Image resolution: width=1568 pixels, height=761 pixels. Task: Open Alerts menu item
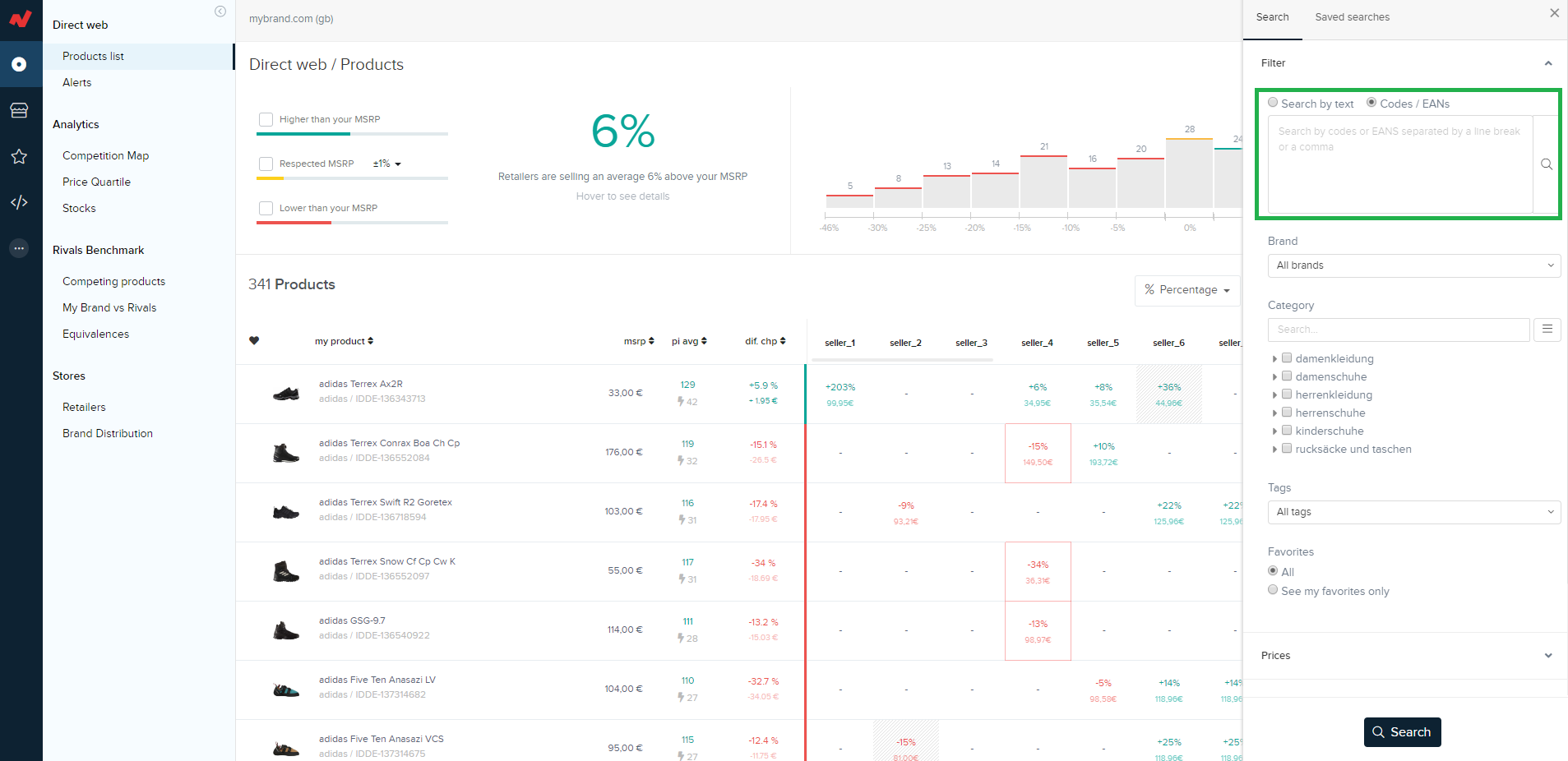click(x=76, y=82)
